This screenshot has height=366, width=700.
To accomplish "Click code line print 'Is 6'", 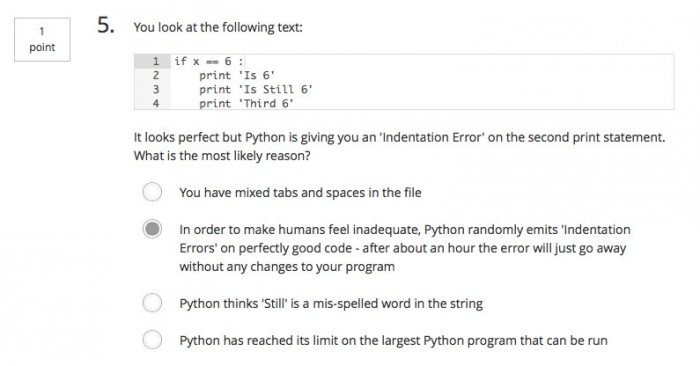I will tap(237, 75).
